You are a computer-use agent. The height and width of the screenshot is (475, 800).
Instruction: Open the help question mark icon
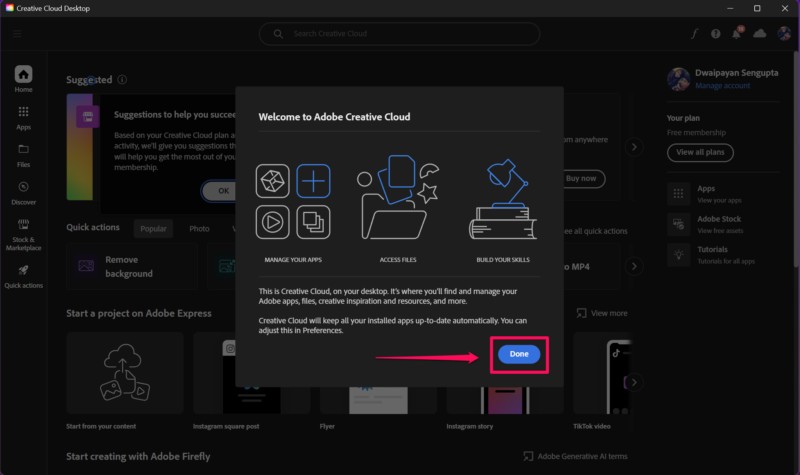(716, 33)
